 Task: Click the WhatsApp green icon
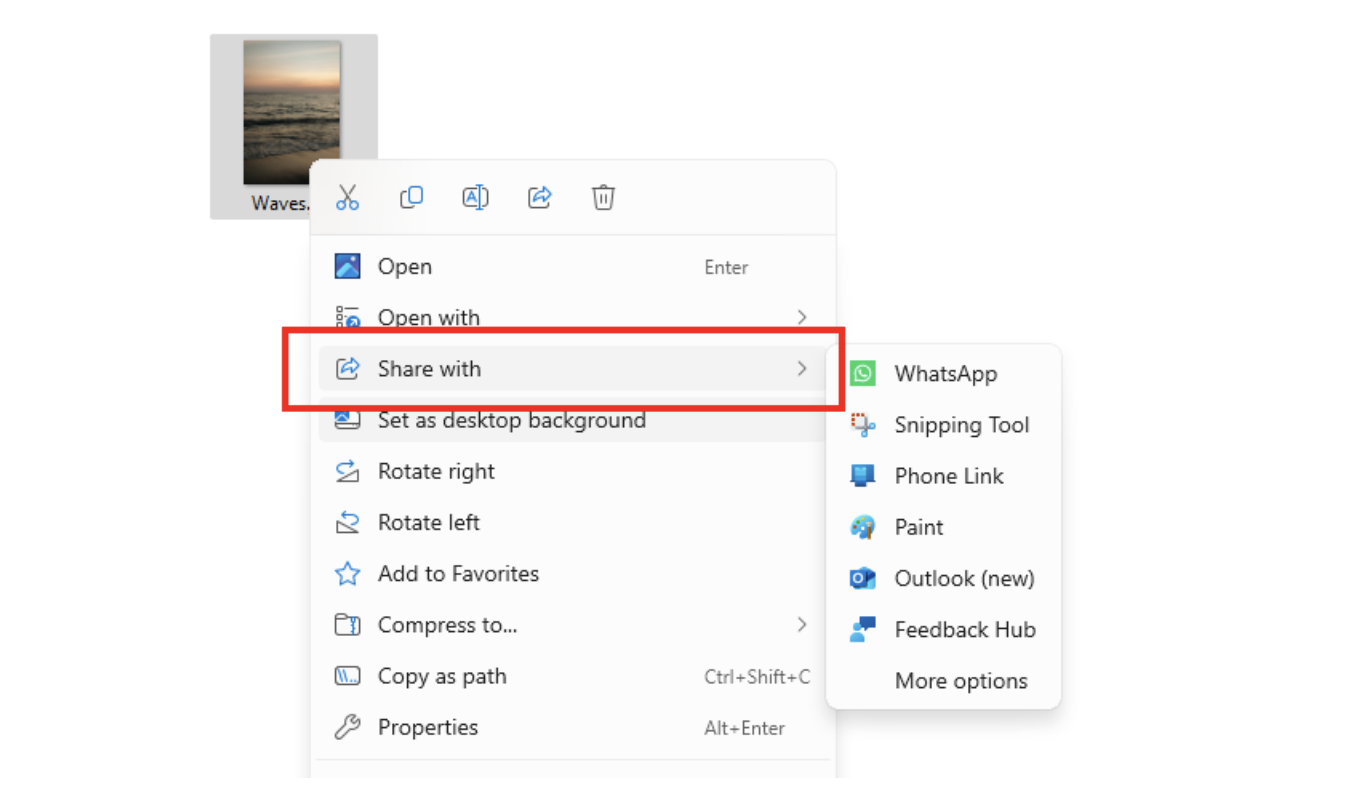coord(862,373)
